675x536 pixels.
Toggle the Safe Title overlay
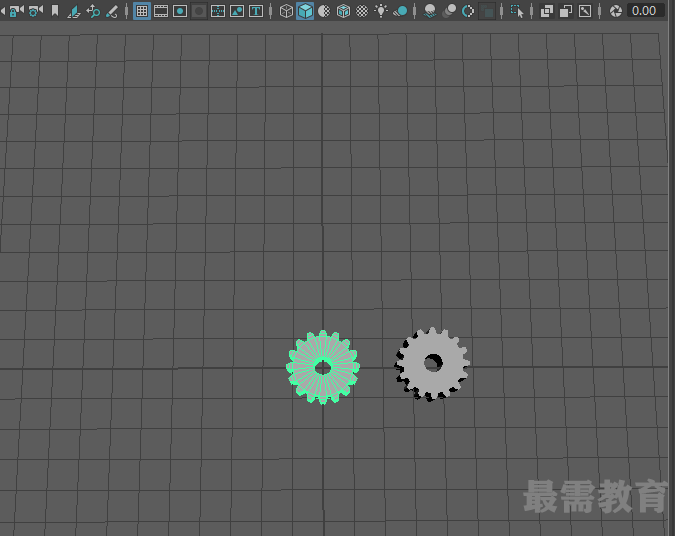click(256, 11)
